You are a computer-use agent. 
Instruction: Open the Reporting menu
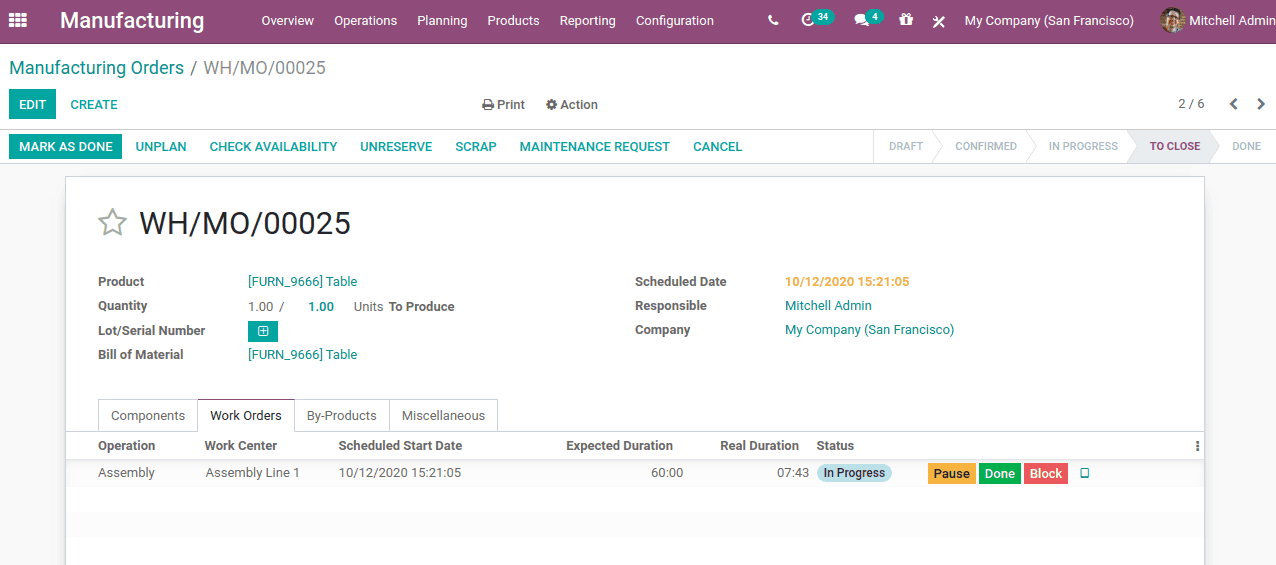(587, 21)
